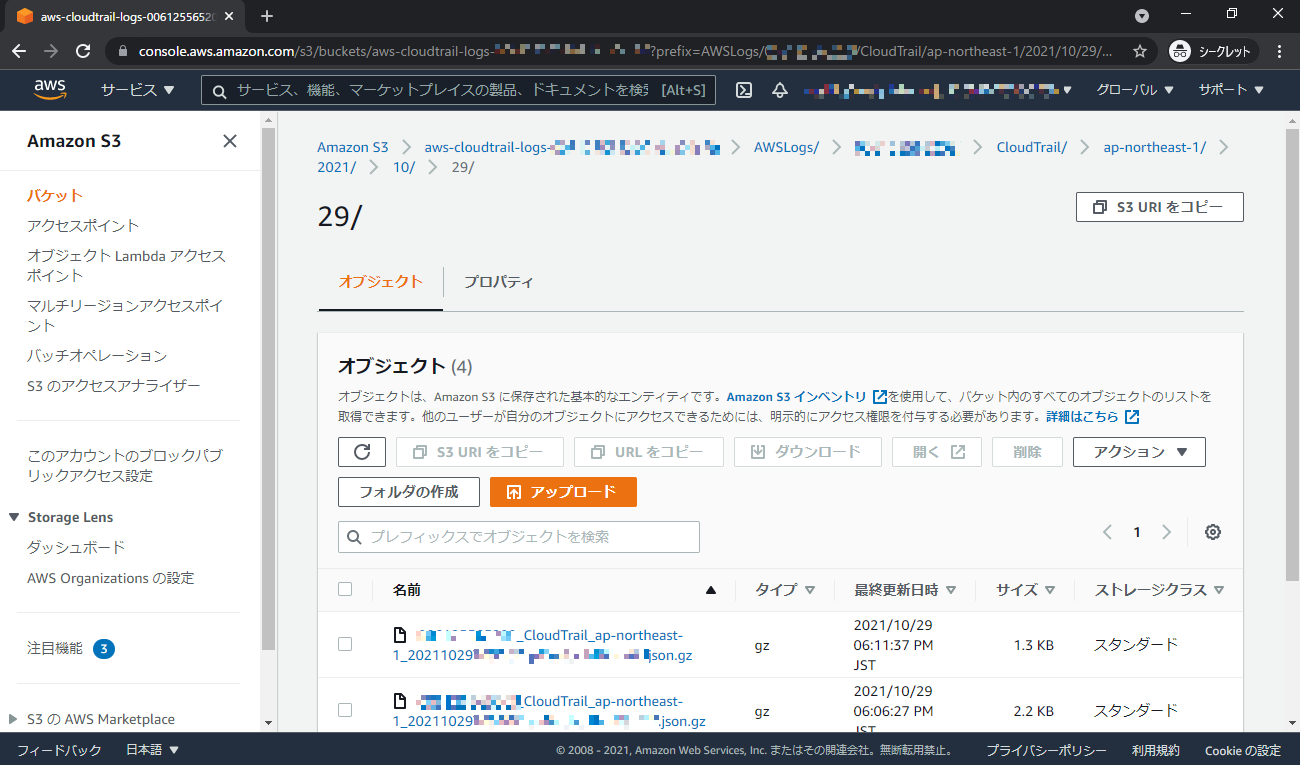Check the 1.3 KB object row checkbox
The image size is (1300, 765).
(345, 644)
